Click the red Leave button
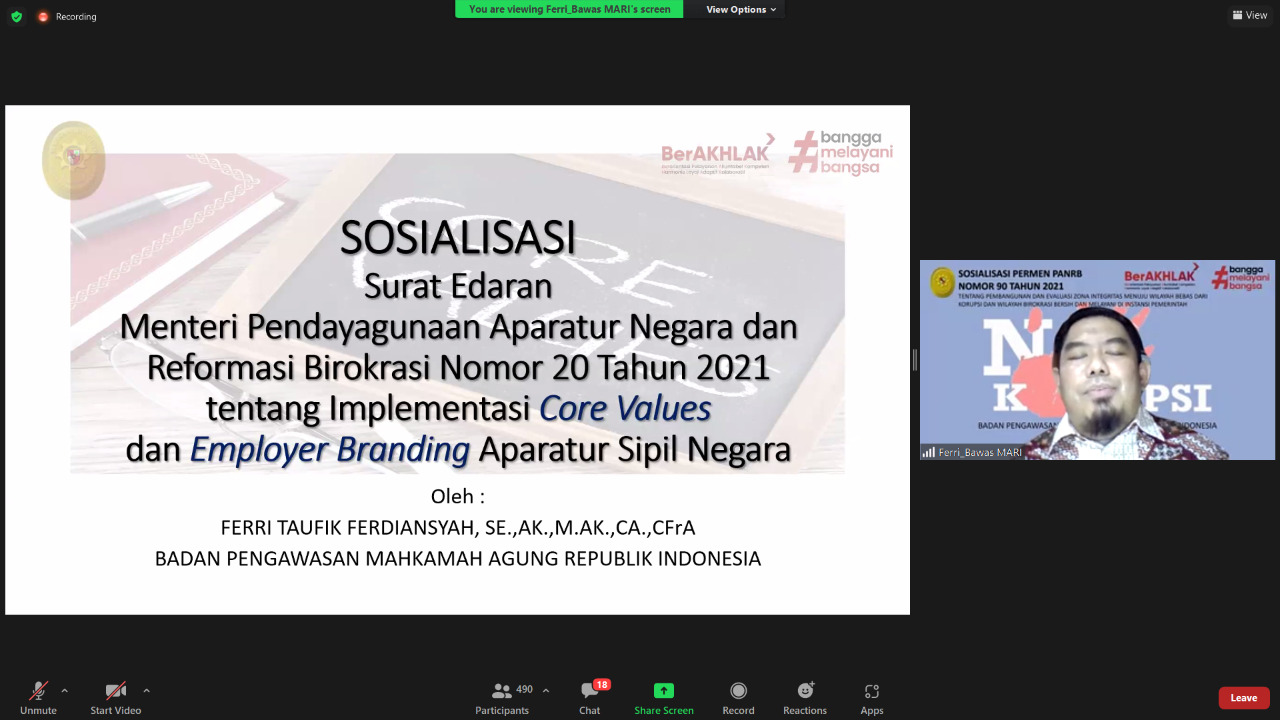The width and height of the screenshot is (1280, 720). point(1243,698)
